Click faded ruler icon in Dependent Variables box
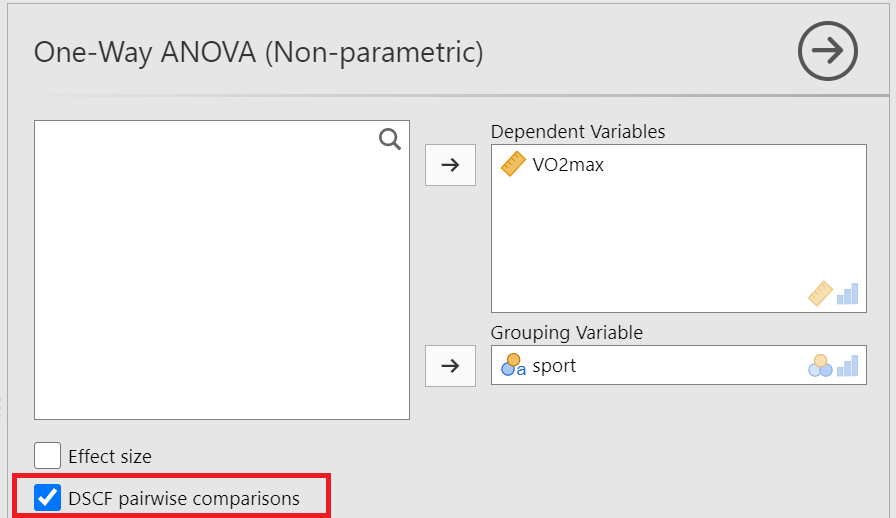Screen dimensions: 896x518 [821, 293]
